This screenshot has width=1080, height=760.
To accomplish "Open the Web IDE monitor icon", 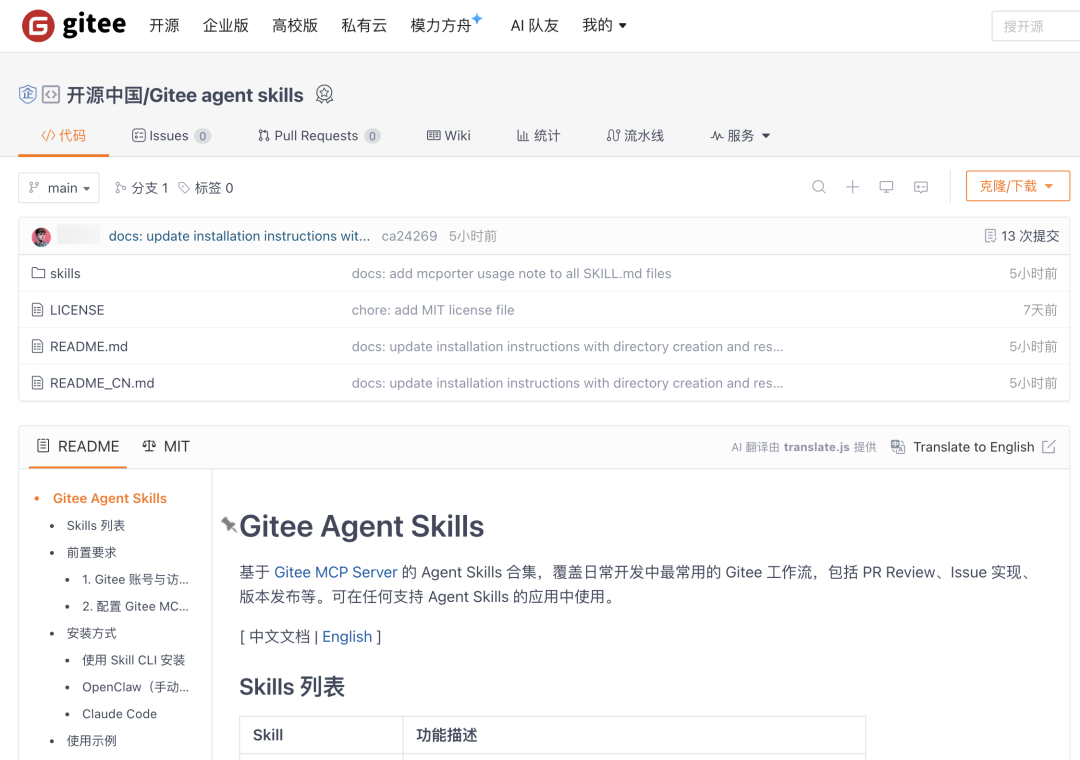I will click(x=886, y=187).
